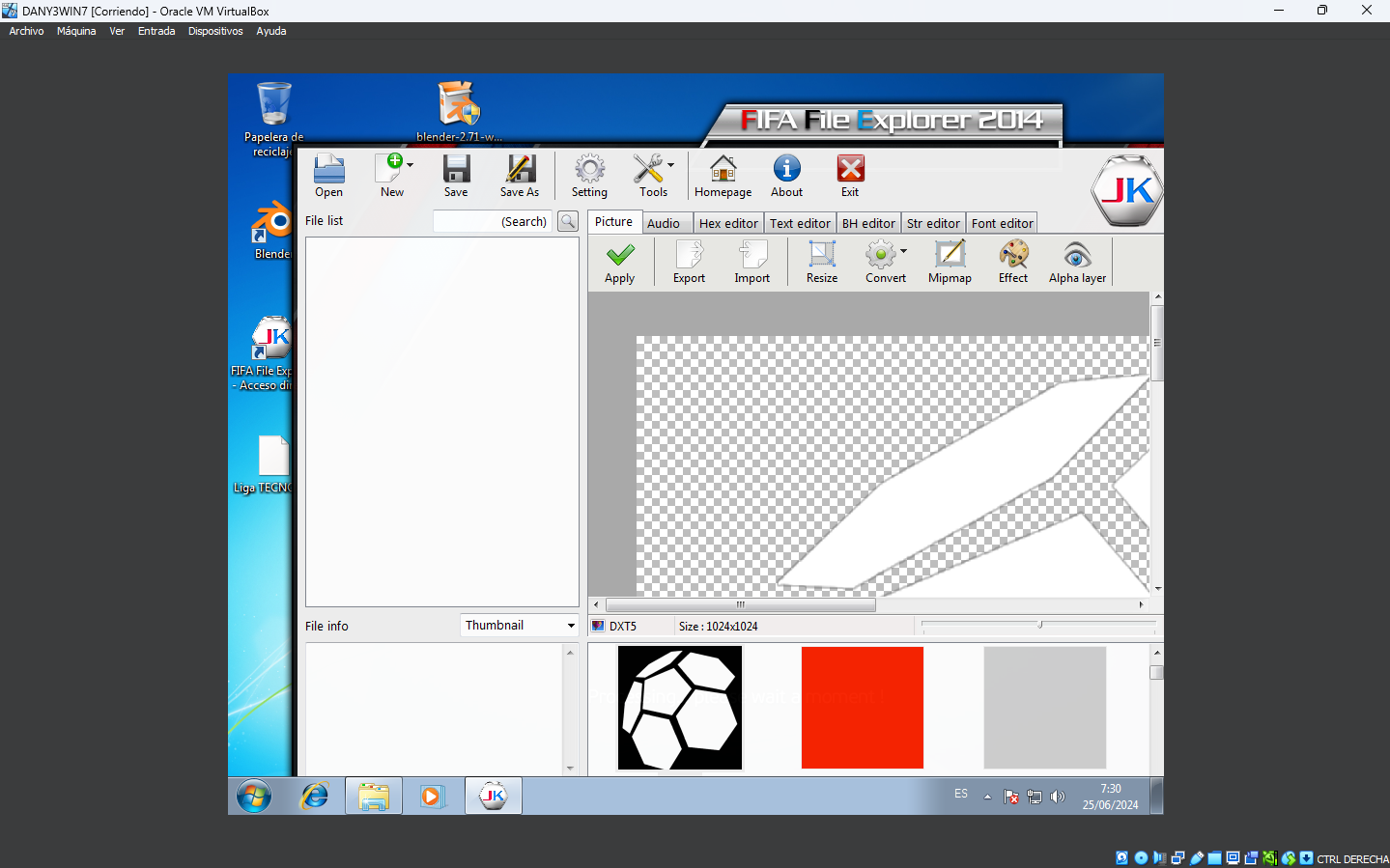Viewport: 1390px width, 868px height.
Task: Open the Homepage house icon
Action: click(723, 169)
